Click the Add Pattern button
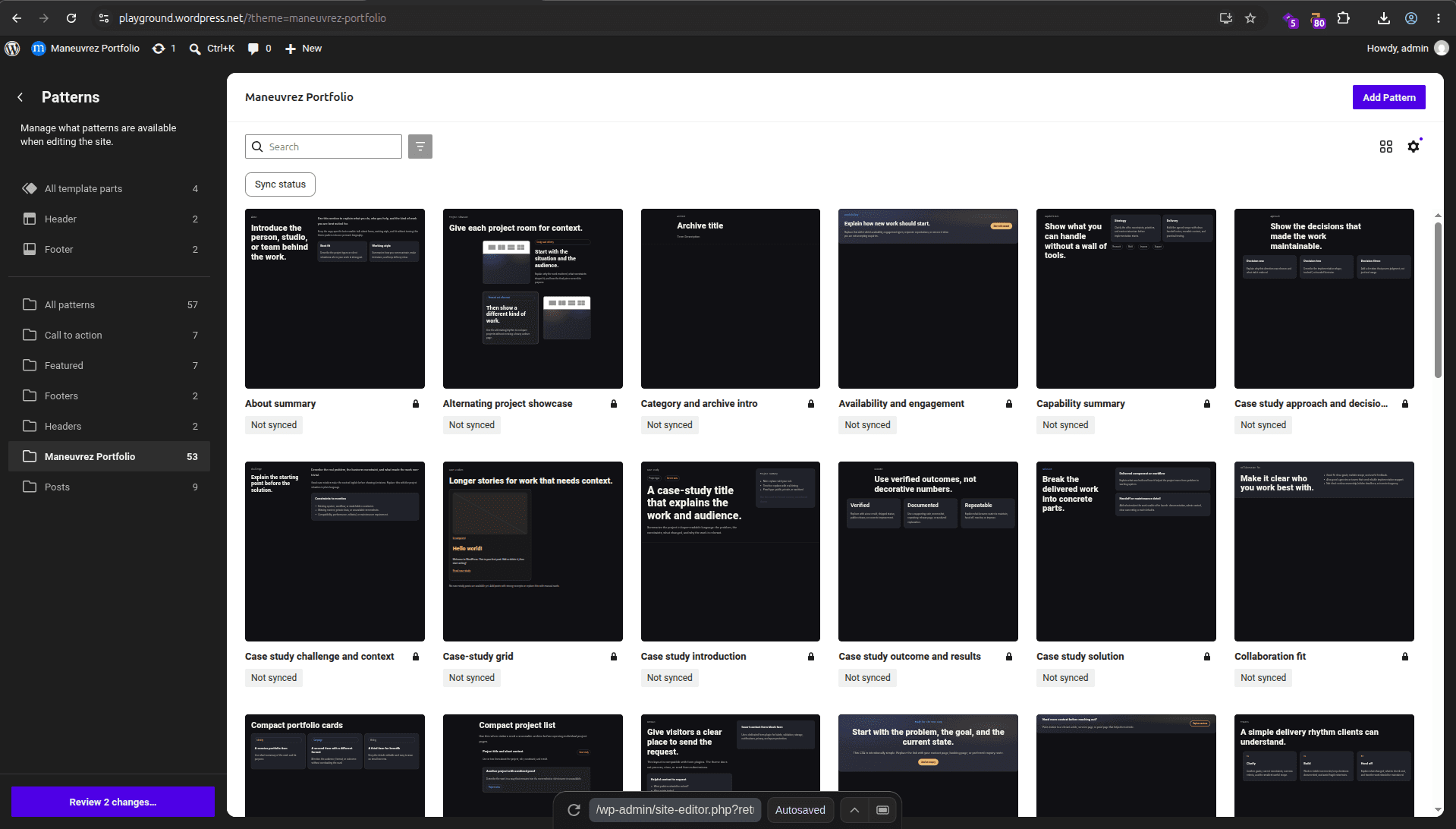Screen dimensions: 1456x829 [x=1388, y=97]
